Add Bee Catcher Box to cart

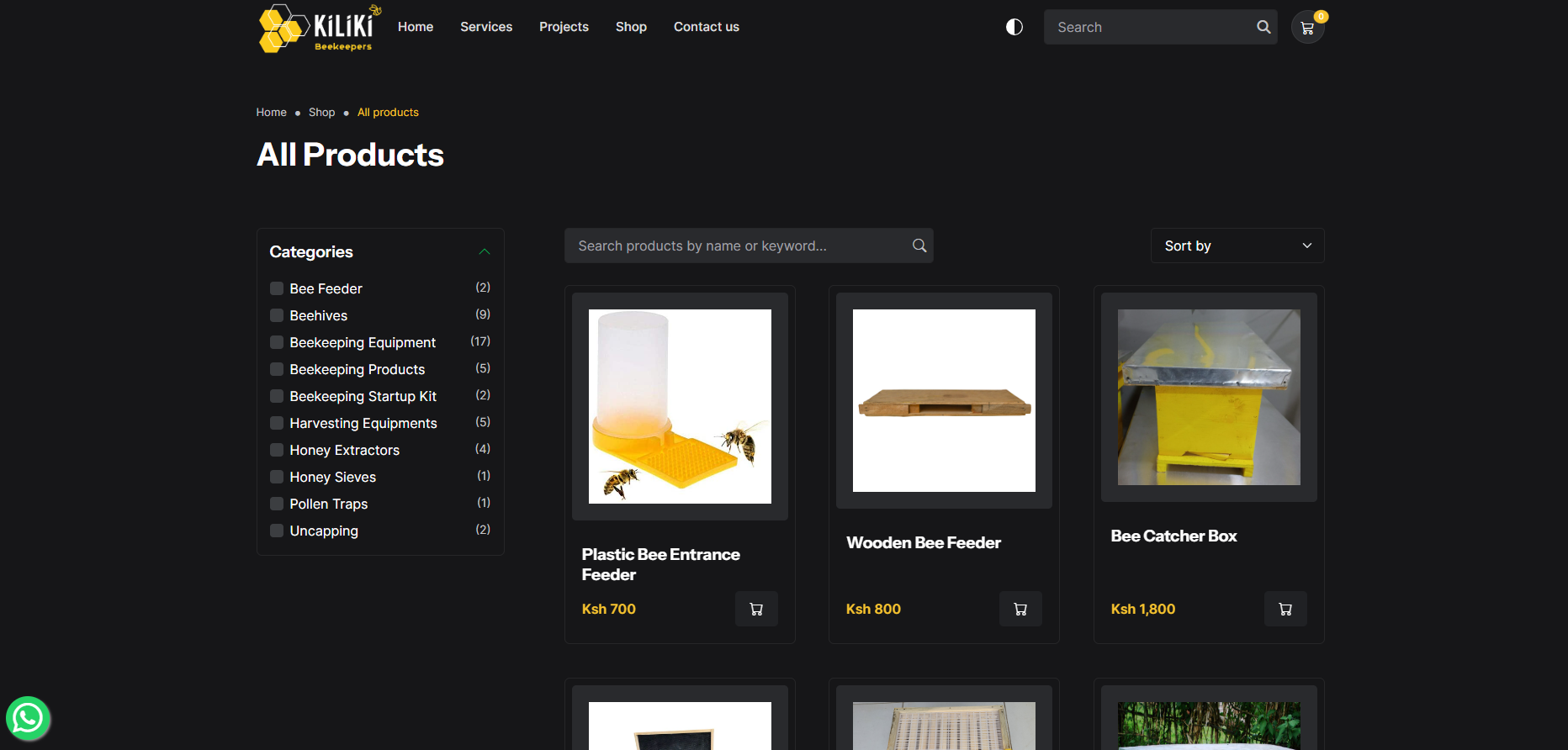(1285, 609)
